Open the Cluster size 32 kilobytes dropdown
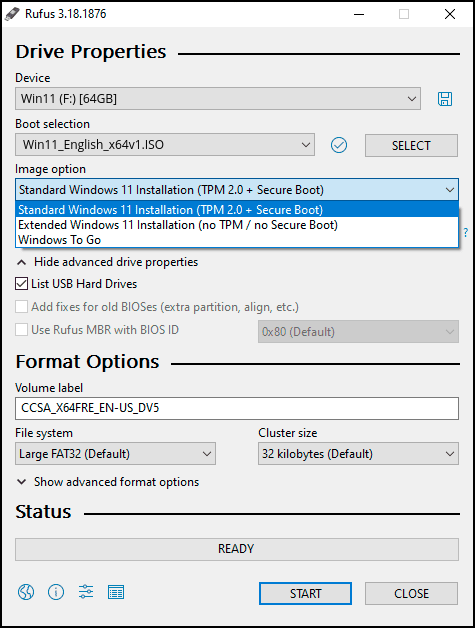 coord(358,454)
